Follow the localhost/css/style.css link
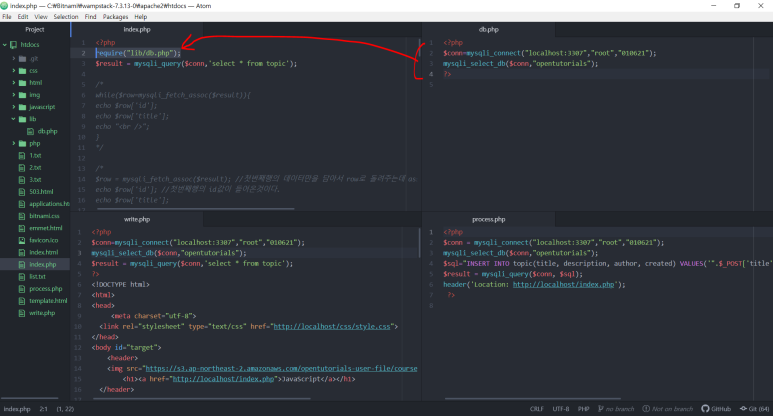This screenshot has height=416, width=773. [x=332, y=327]
